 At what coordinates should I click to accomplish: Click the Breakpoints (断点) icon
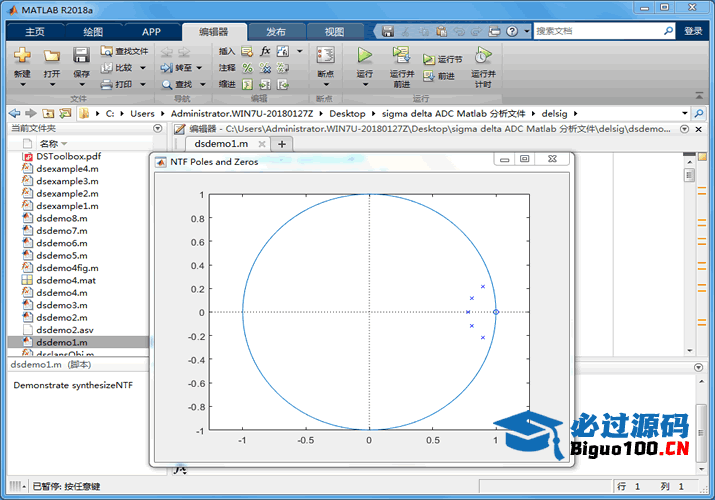326,55
